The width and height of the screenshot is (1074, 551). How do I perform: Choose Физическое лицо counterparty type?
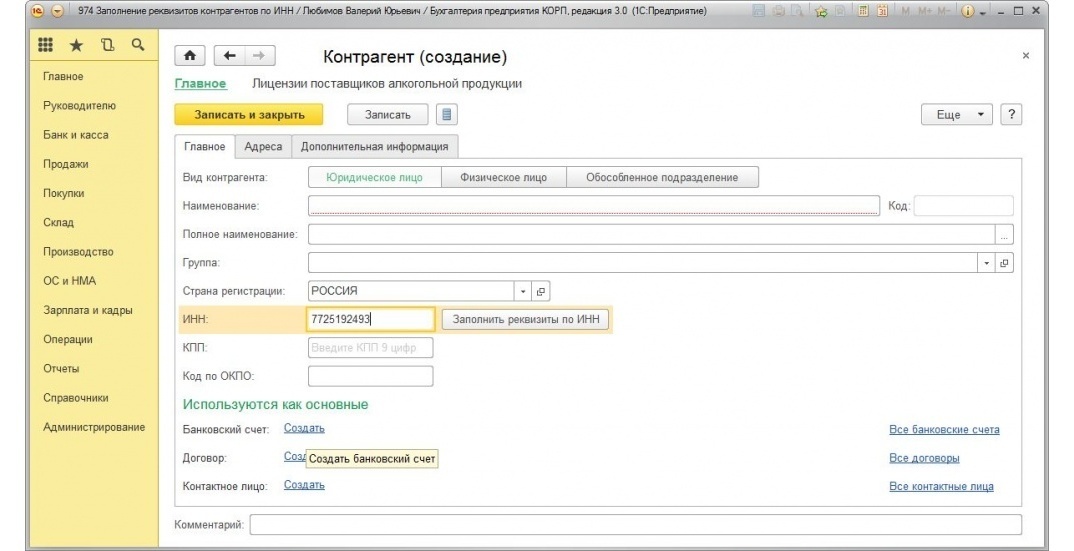pos(503,178)
